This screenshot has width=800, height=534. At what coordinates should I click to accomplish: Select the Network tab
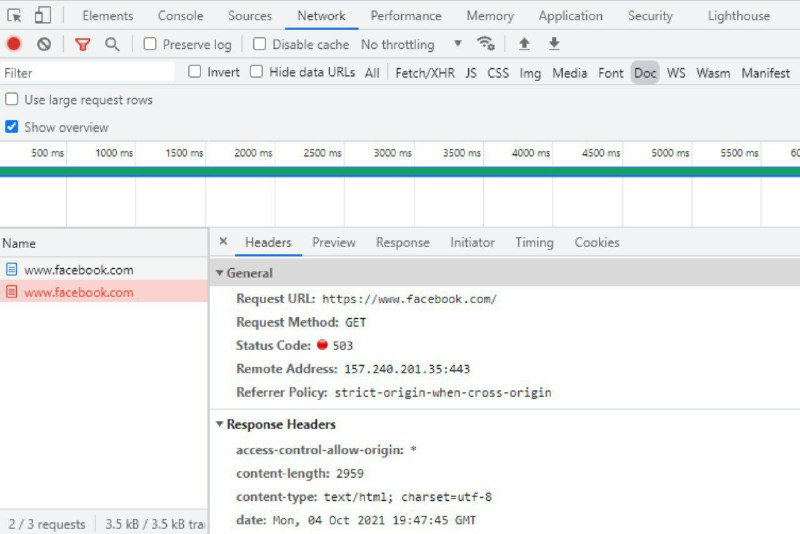coord(321,16)
